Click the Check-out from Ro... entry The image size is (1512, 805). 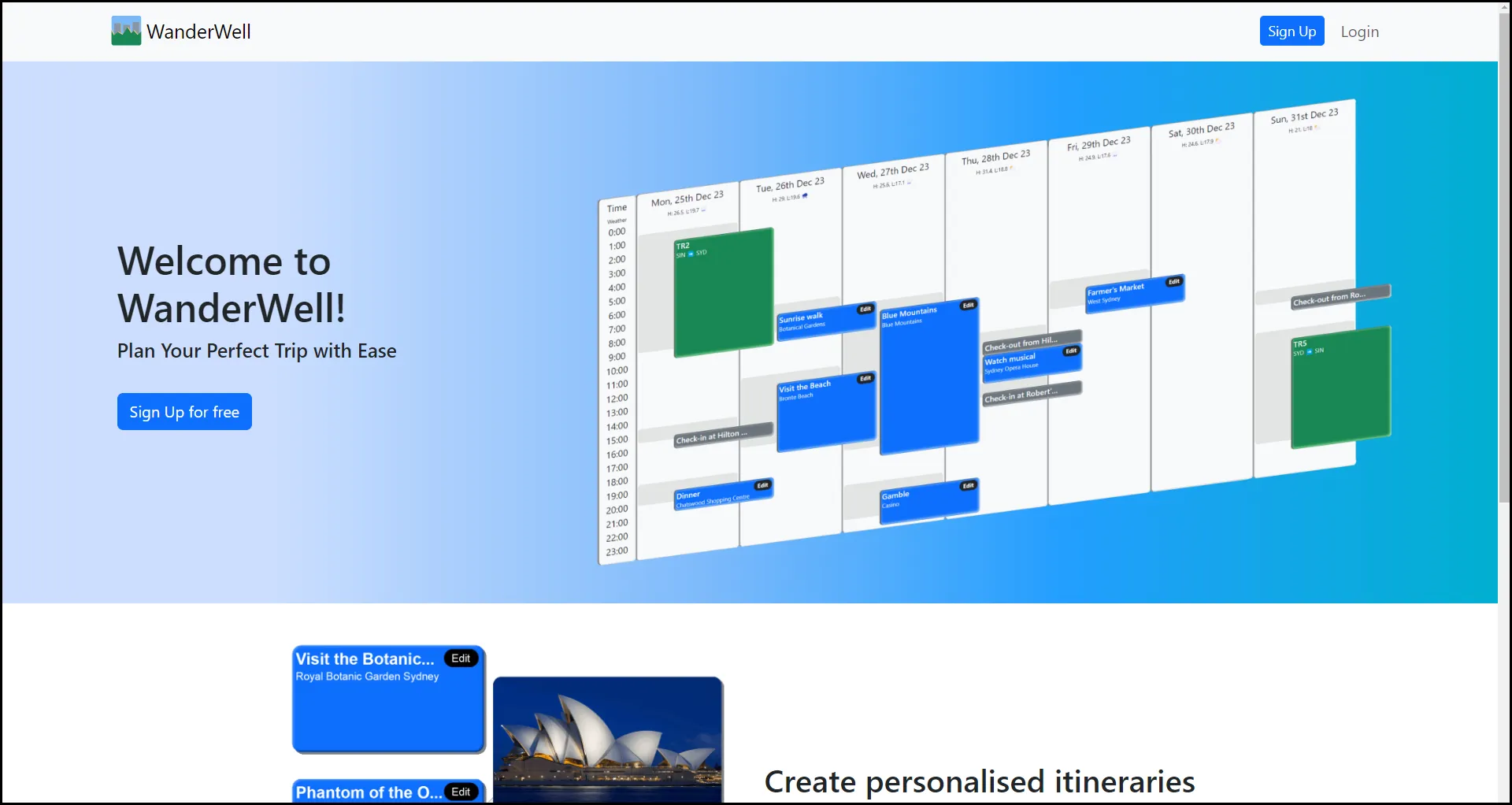[x=1340, y=297]
